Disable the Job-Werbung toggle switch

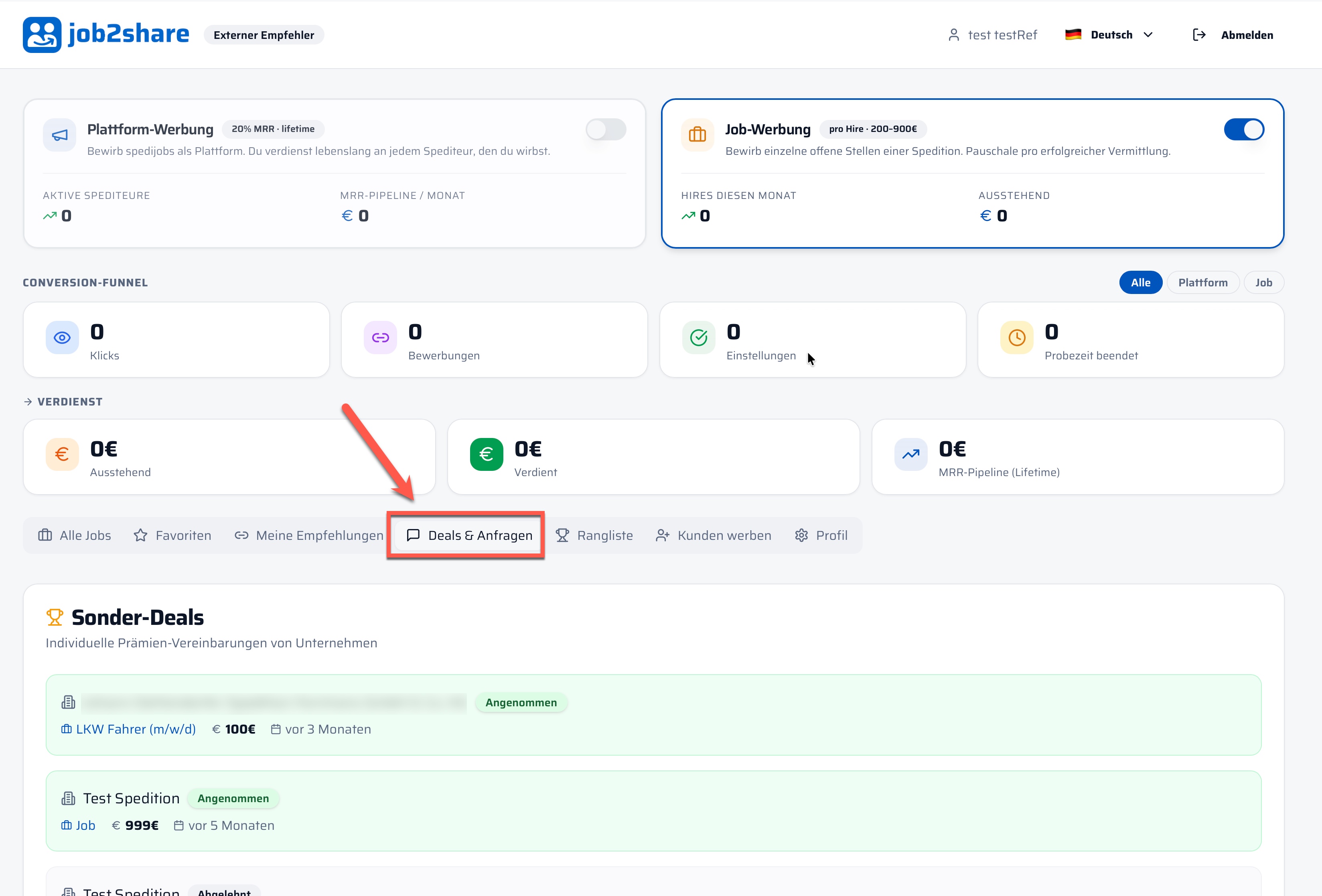tap(1244, 130)
